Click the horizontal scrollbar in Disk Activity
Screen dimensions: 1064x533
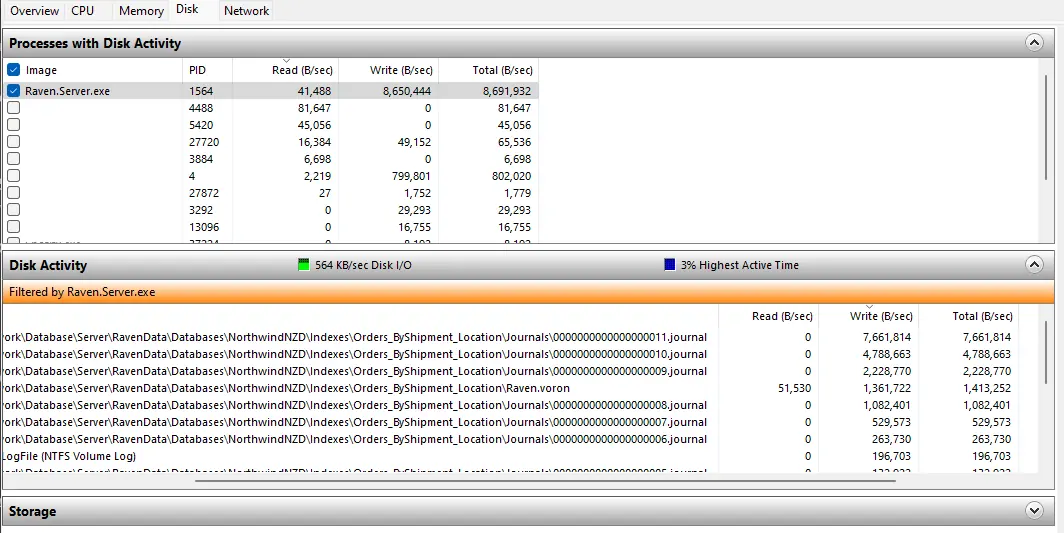coord(546,481)
